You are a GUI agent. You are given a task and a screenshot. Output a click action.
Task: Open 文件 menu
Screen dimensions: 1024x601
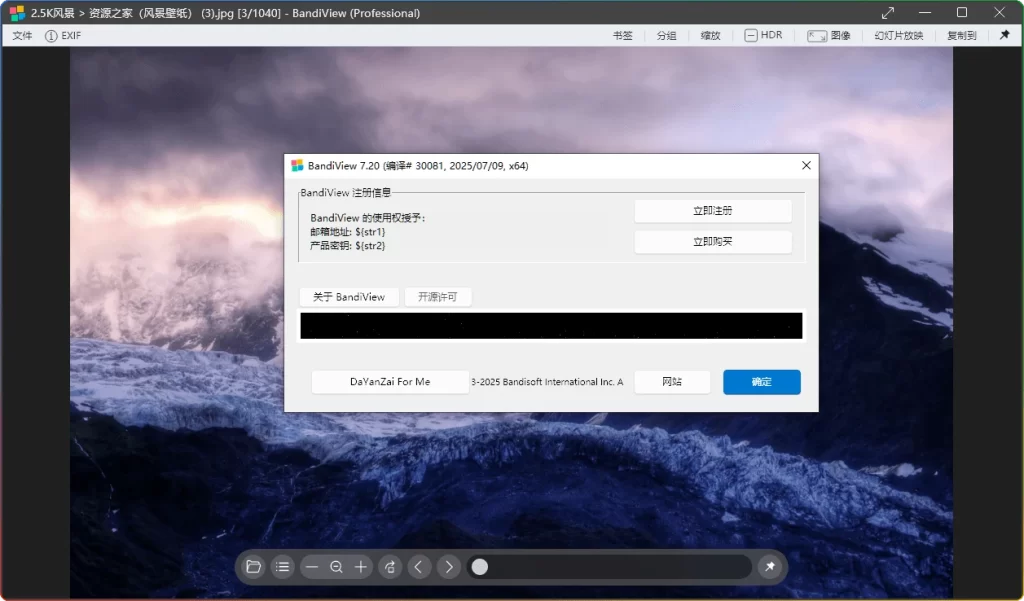click(x=22, y=35)
